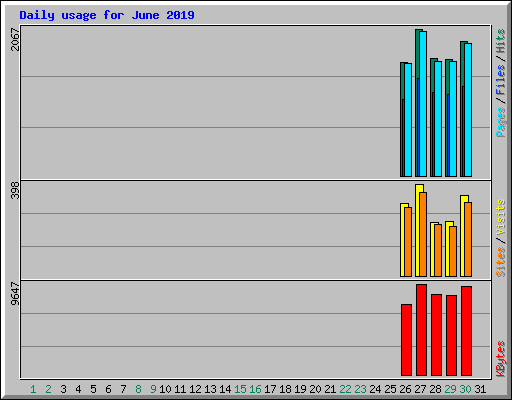This screenshot has width=512, height=400.
Task: Click day 12 on the x-axis
Action: click(x=195, y=389)
